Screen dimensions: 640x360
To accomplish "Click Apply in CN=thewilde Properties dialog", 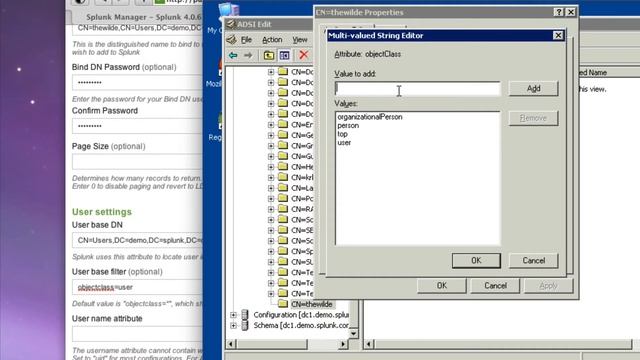I will pos(548,286).
